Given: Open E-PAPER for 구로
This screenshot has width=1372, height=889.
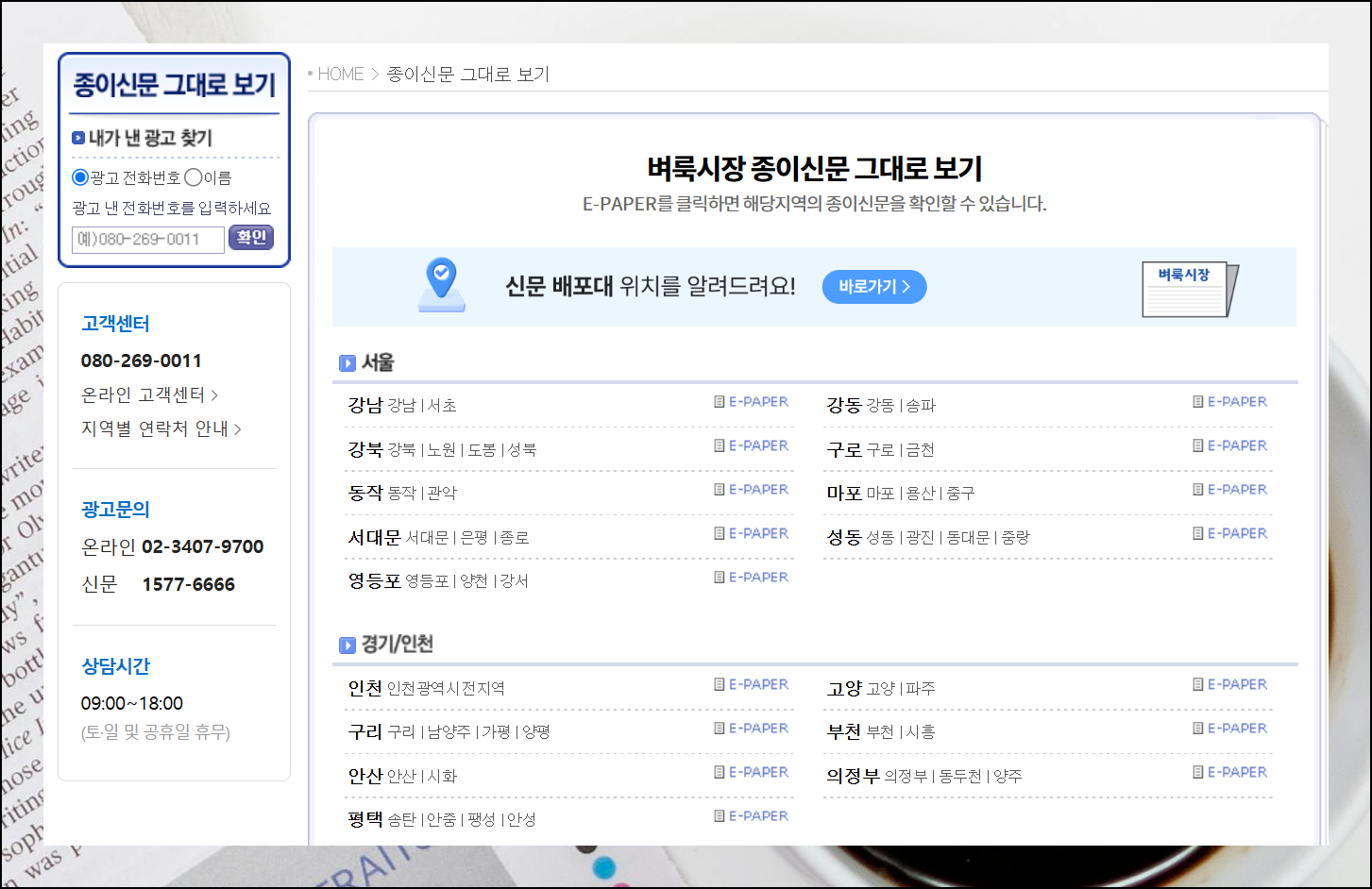Looking at the screenshot, I should coord(1230,445).
